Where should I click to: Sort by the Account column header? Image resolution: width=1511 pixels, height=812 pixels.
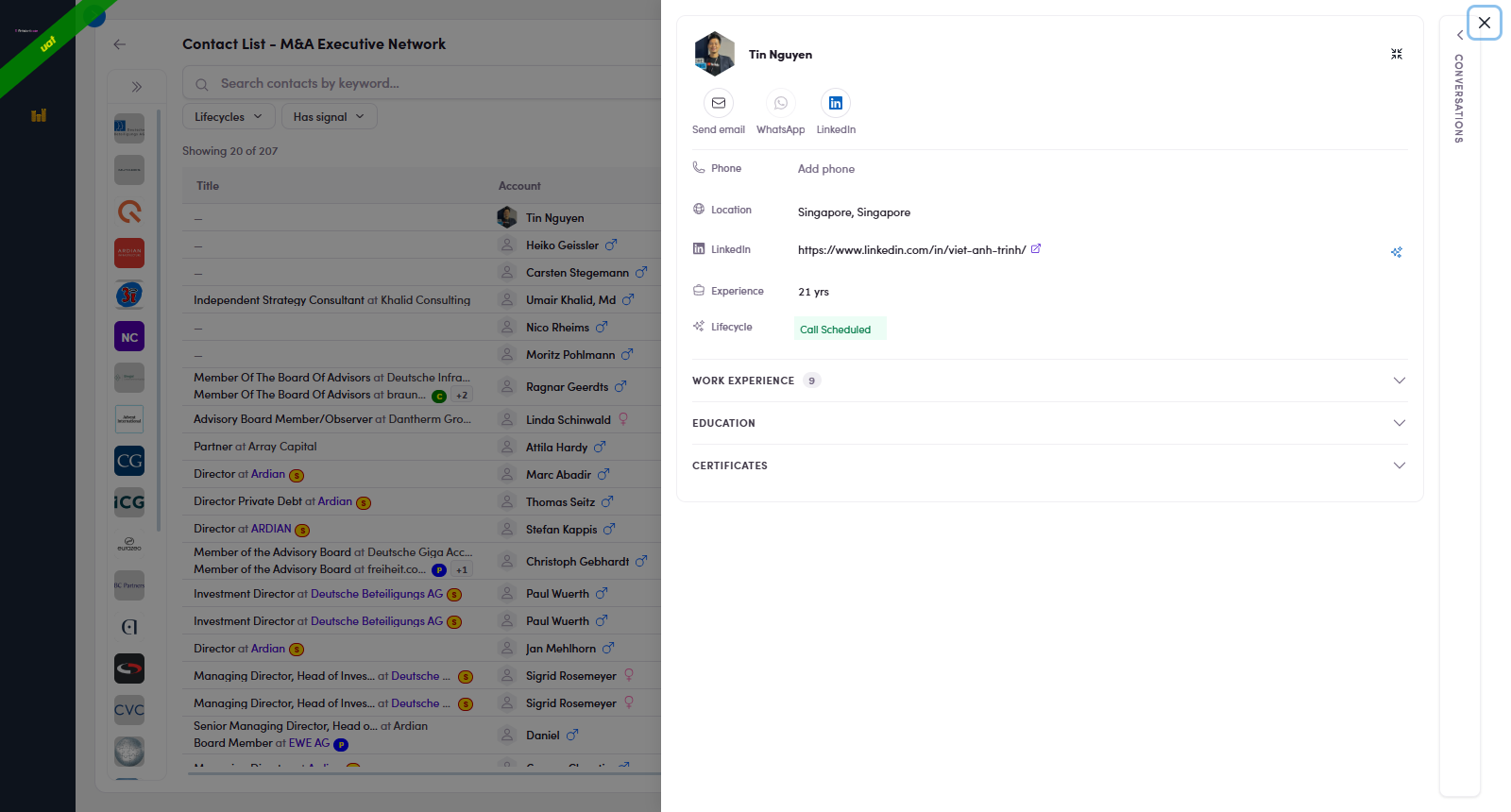(519, 186)
